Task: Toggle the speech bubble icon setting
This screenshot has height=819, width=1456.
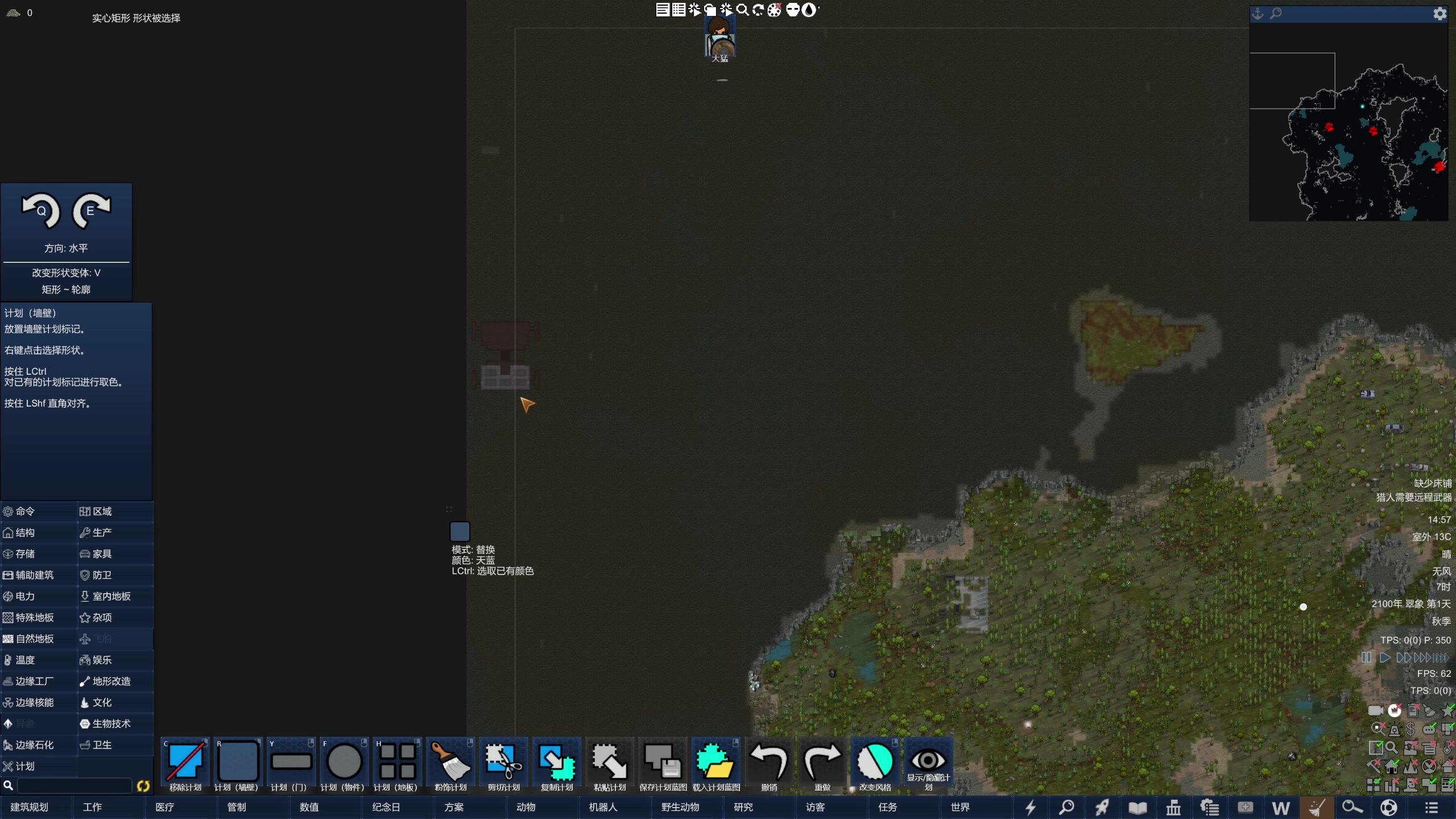Action: click(x=1429, y=729)
